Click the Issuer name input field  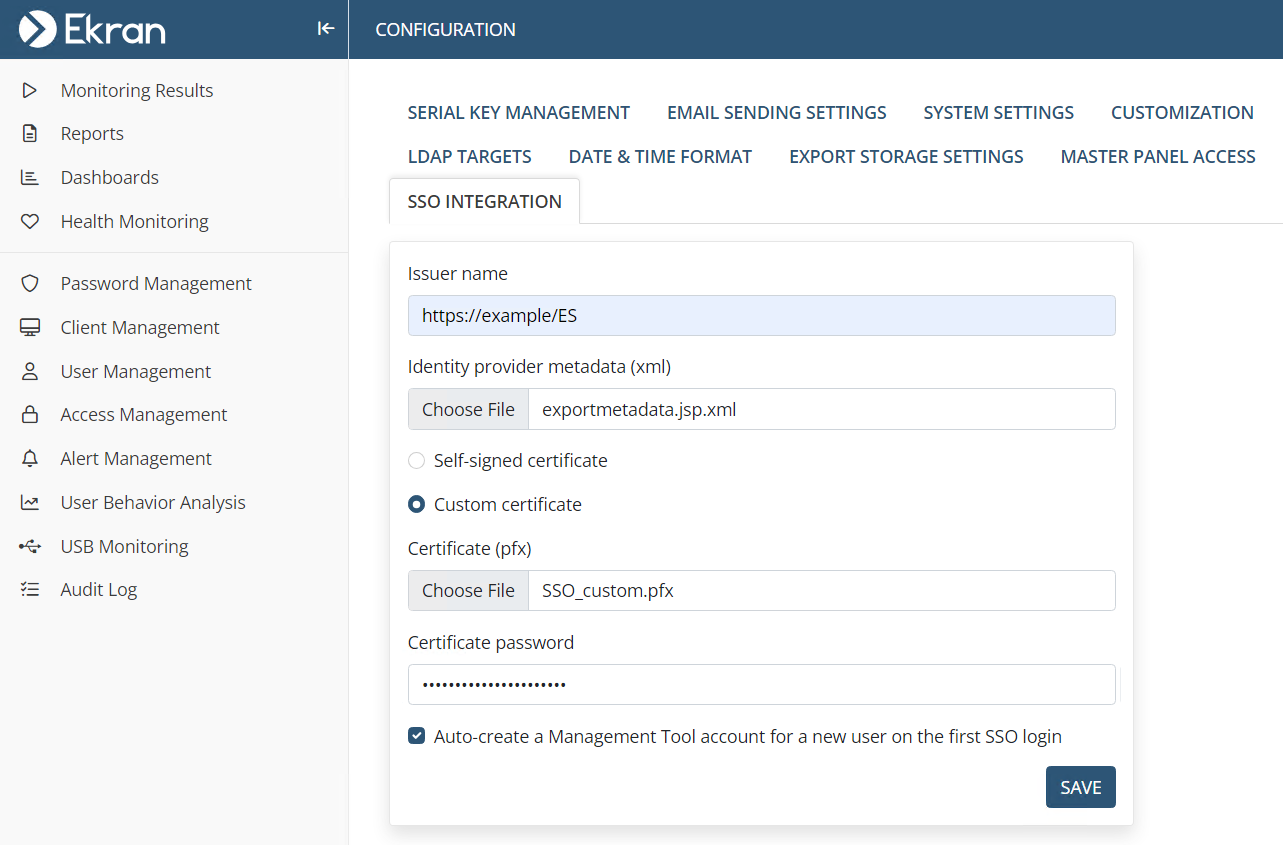[761, 316]
